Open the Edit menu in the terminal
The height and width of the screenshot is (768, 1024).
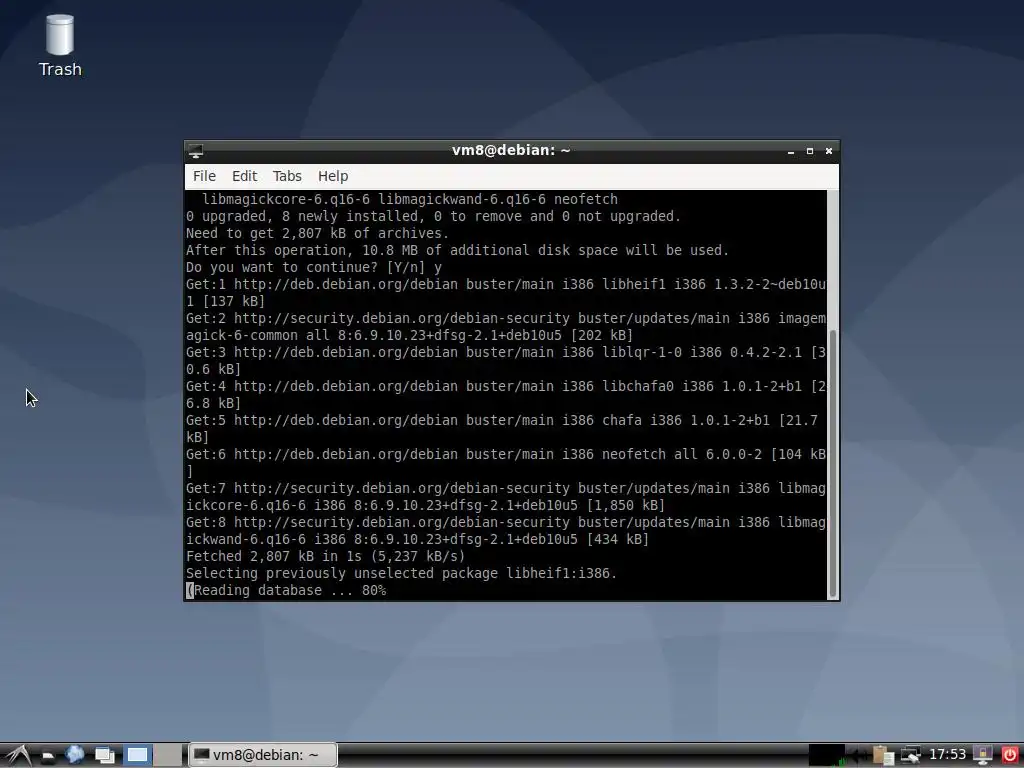244,176
